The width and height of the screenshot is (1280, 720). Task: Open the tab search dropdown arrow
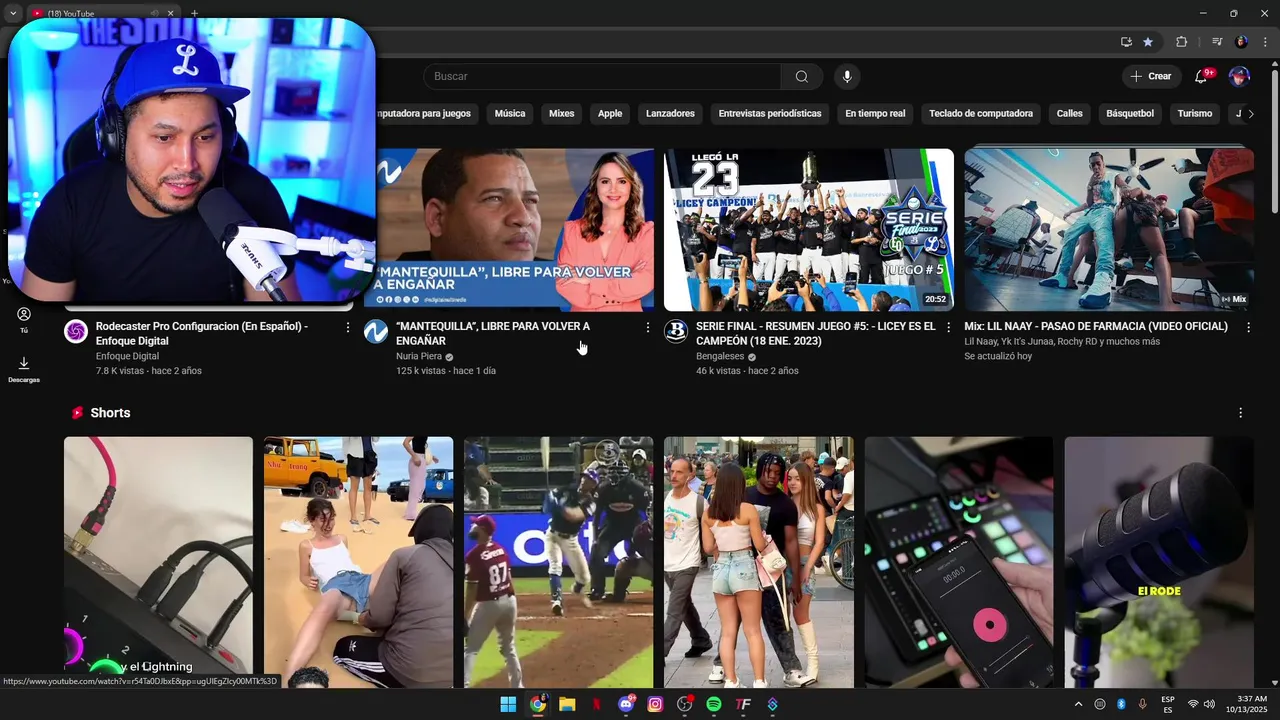point(13,13)
